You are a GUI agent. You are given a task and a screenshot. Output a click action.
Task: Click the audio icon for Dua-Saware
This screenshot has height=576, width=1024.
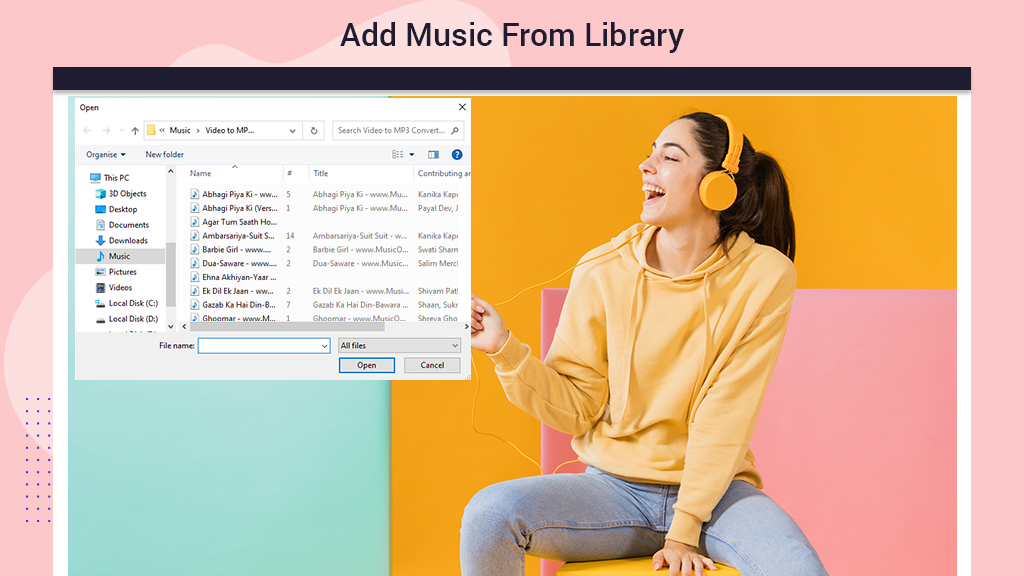(195, 263)
